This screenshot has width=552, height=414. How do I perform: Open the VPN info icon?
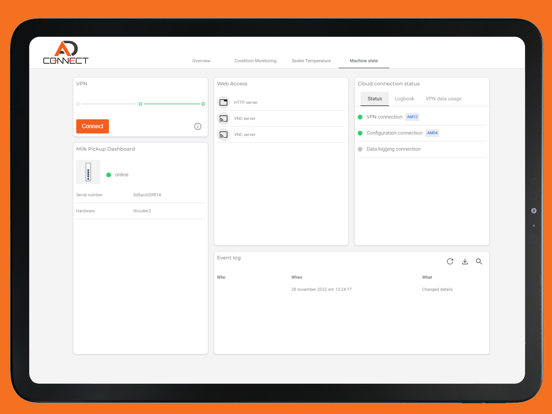tap(198, 126)
